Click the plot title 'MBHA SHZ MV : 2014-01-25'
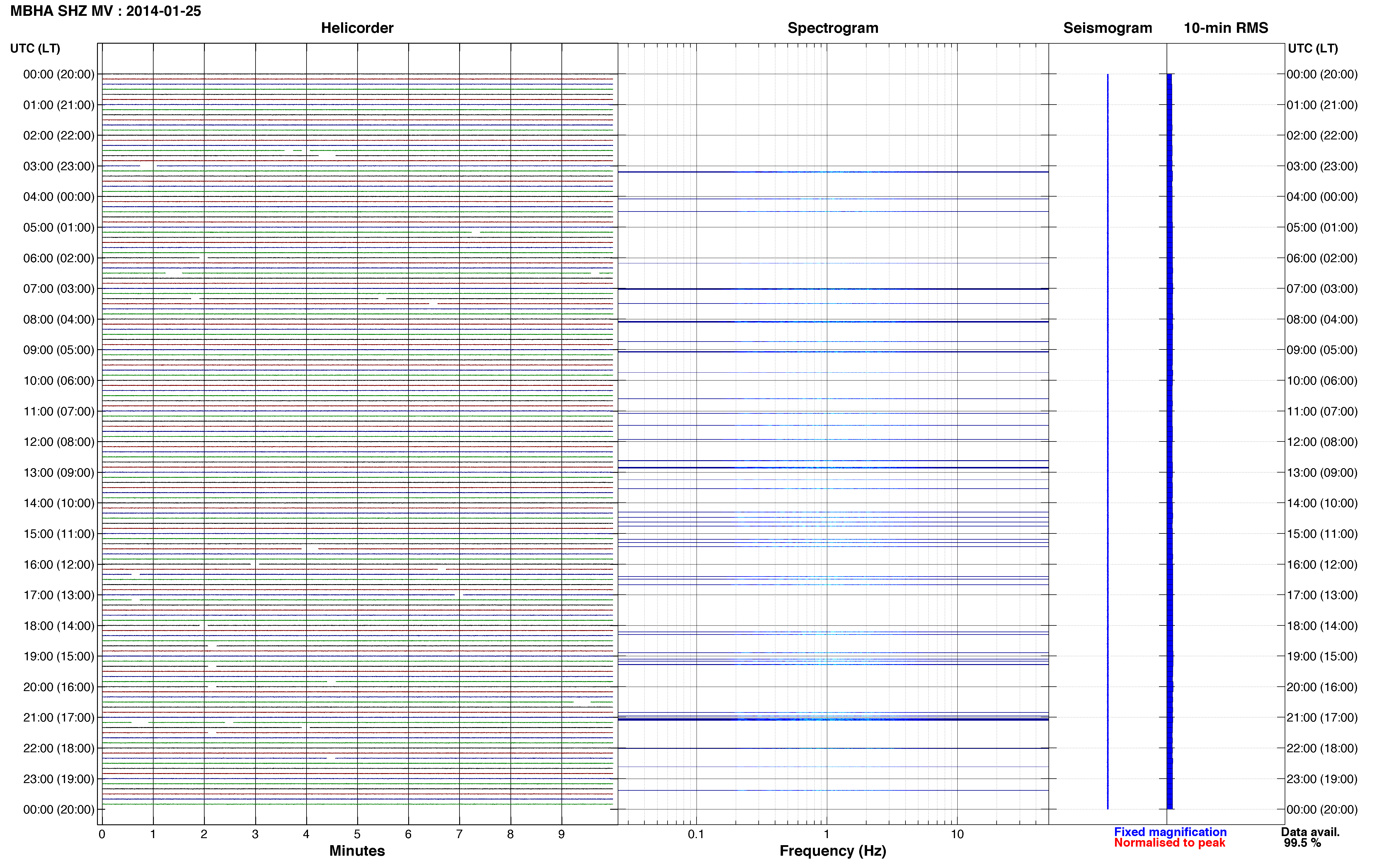Image resolution: width=1389 pixels, height=868 pixels. click(106, 11)
